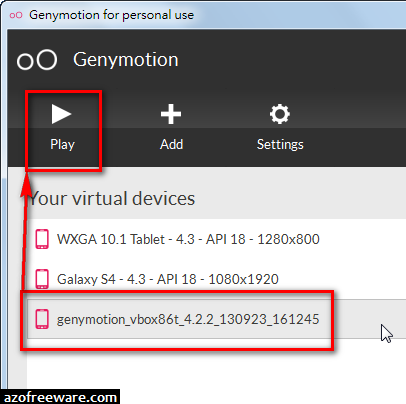Click the pink phone icon beside Galaxy S4
This screenshot has height=404, width=406.
point(42,279)
